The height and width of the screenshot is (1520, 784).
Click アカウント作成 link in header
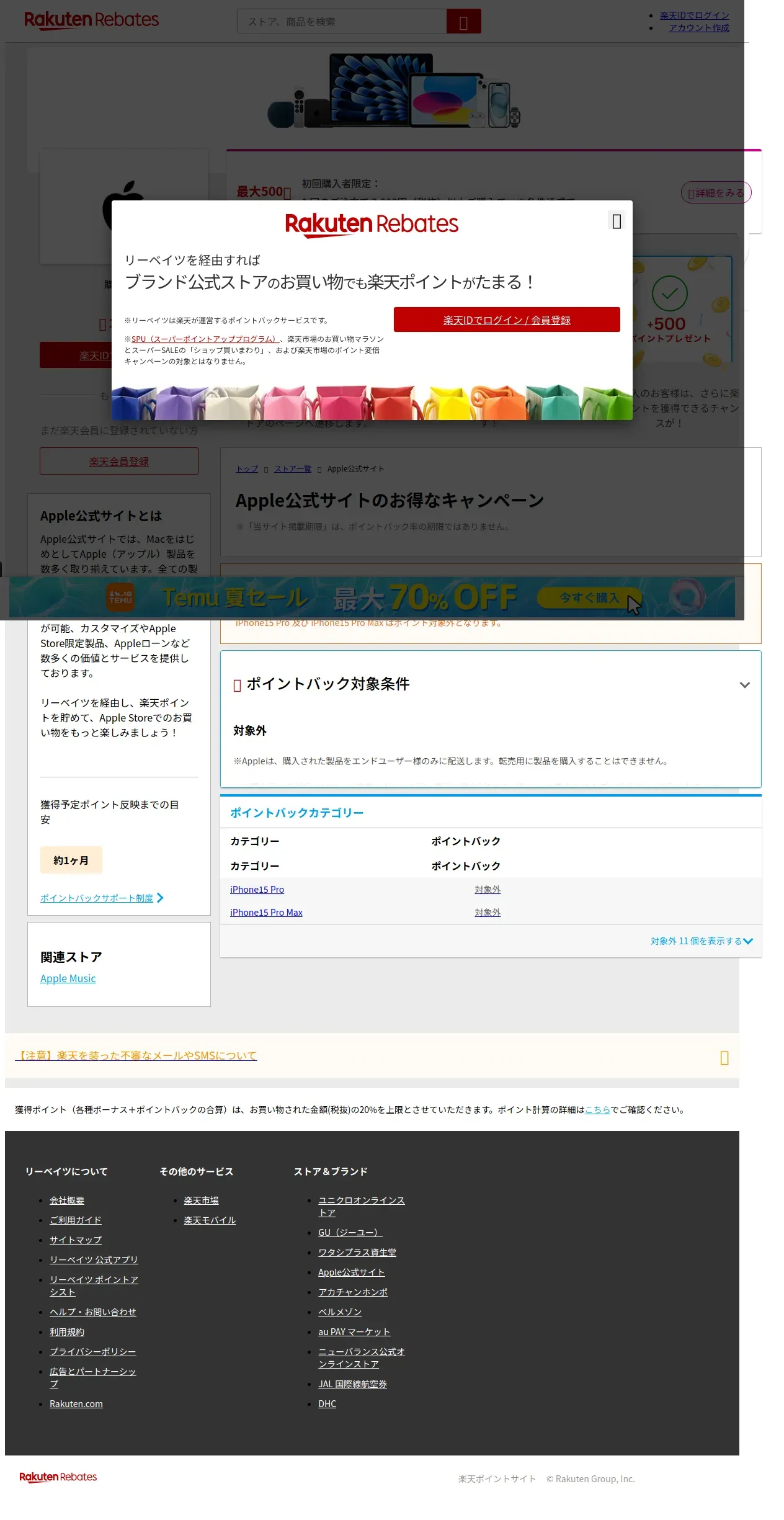pyautogui.click(x=698, y=28)
